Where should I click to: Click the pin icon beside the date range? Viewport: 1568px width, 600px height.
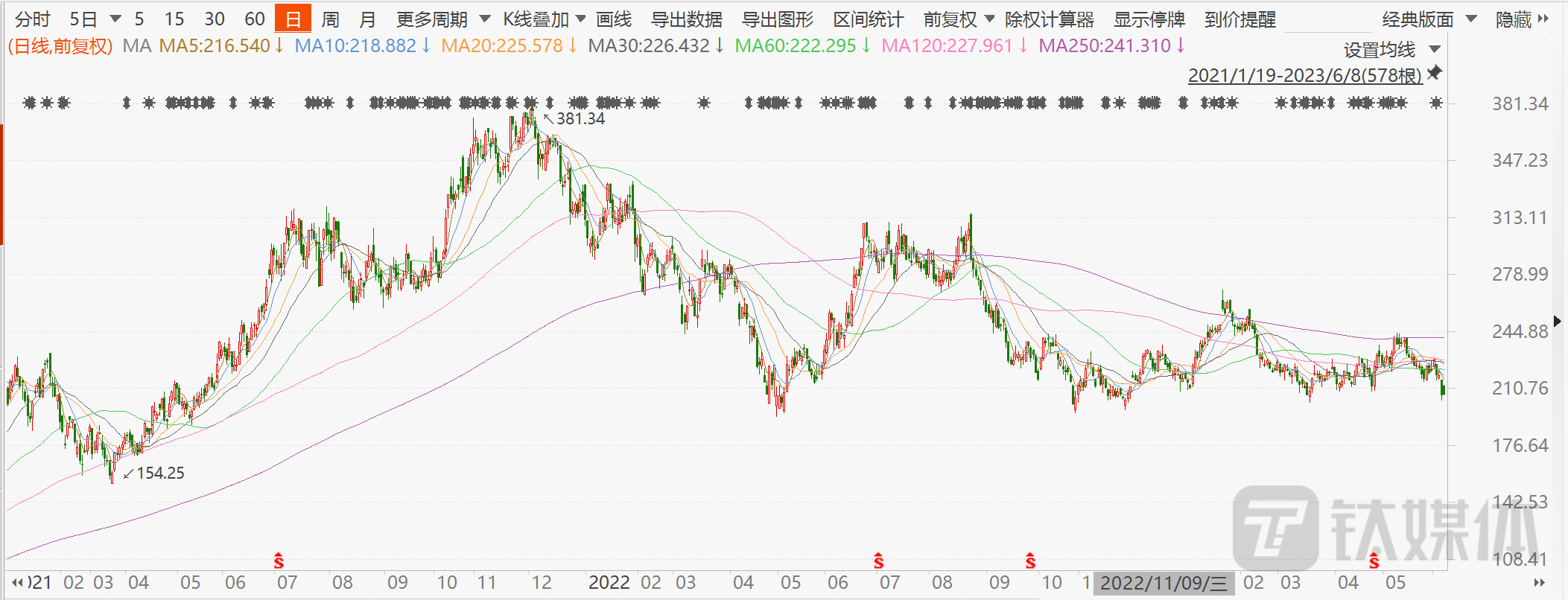click(x=1434, y=73)
